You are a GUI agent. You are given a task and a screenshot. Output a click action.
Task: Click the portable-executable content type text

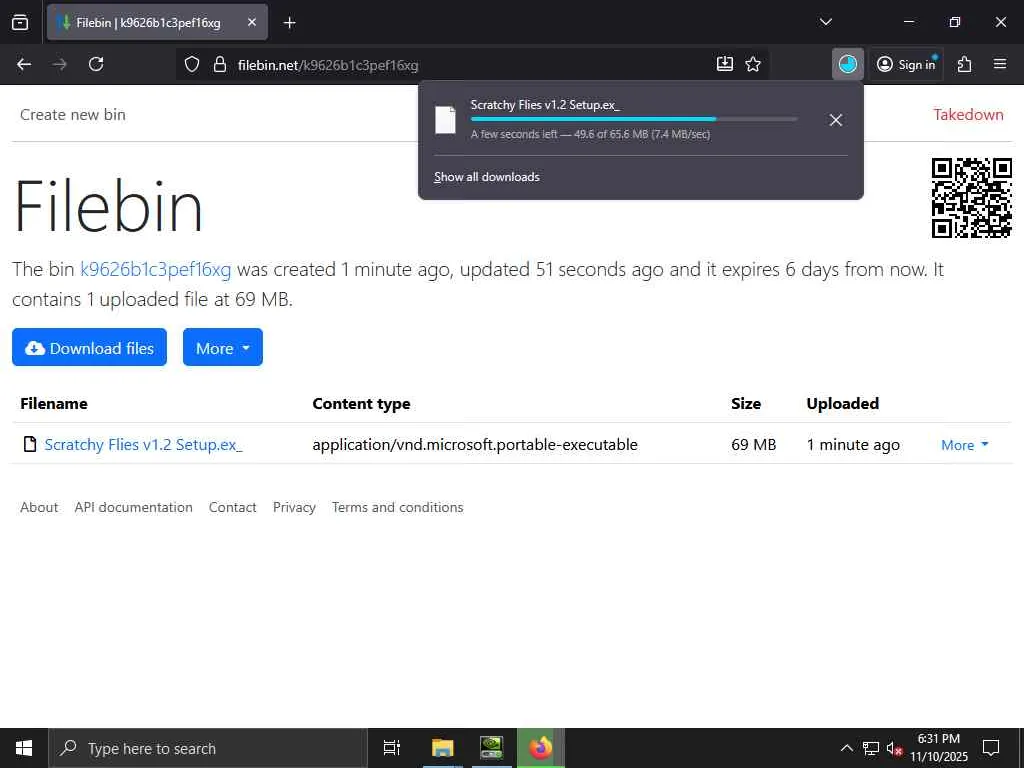pos(475,445)
